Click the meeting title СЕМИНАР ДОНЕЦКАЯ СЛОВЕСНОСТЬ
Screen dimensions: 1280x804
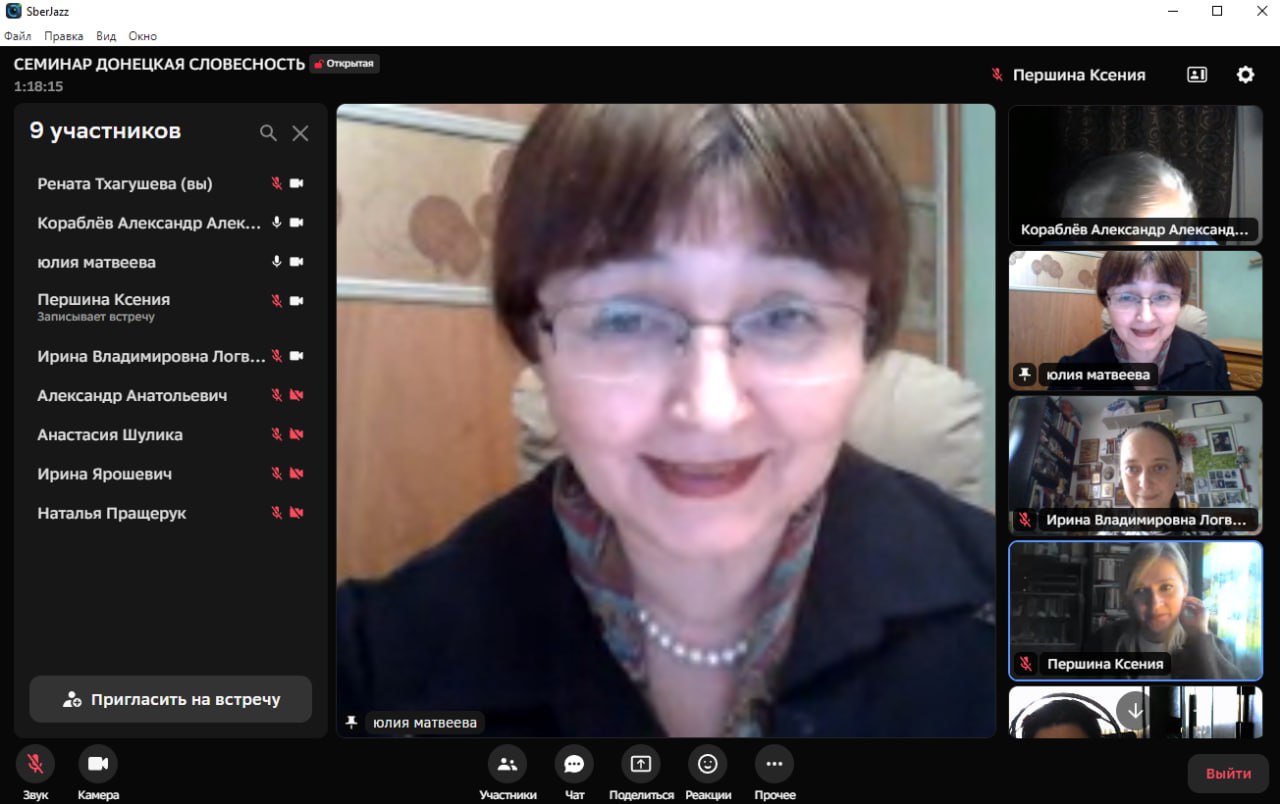pyautogui.click(x=159, y=64)
